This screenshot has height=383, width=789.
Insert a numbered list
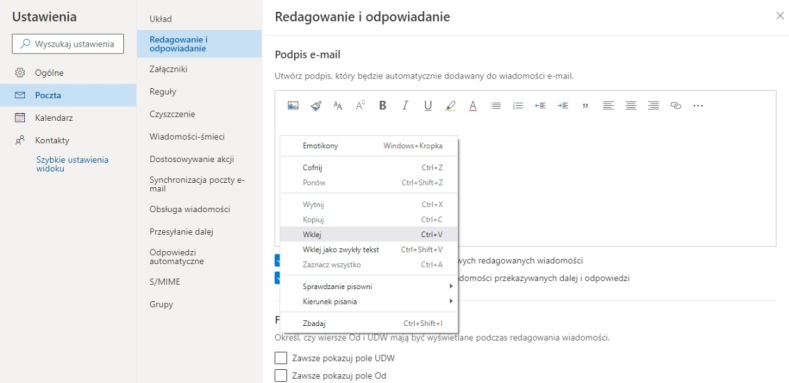coord(518,106)
